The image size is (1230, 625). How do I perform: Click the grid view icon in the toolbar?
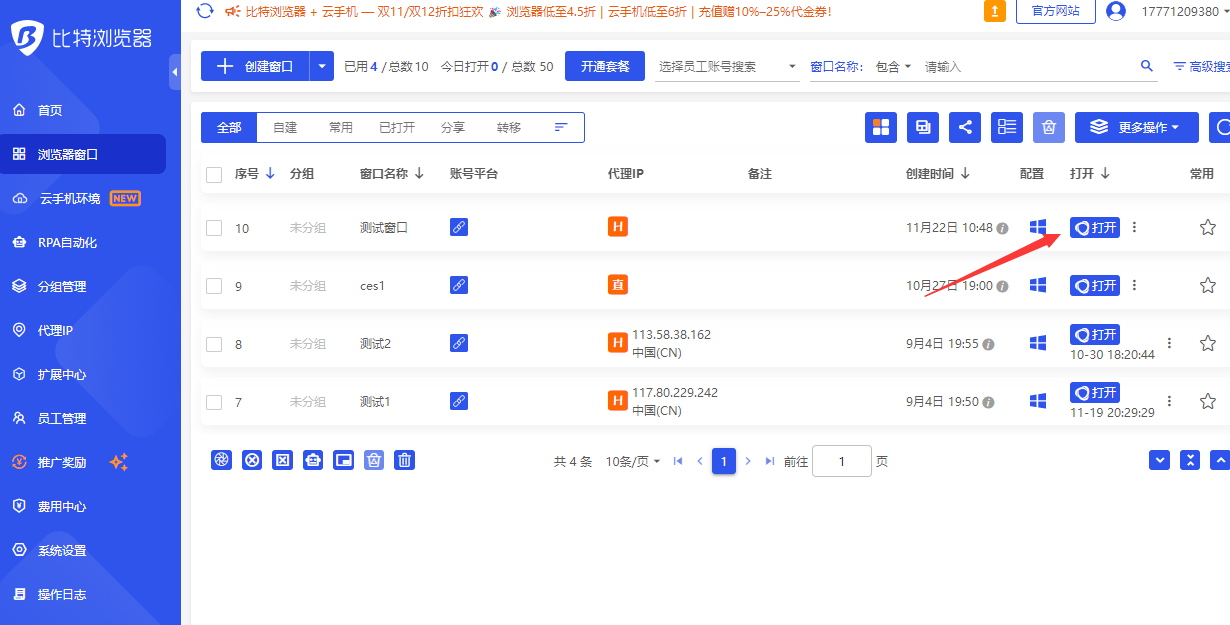[x=881, y=127]
